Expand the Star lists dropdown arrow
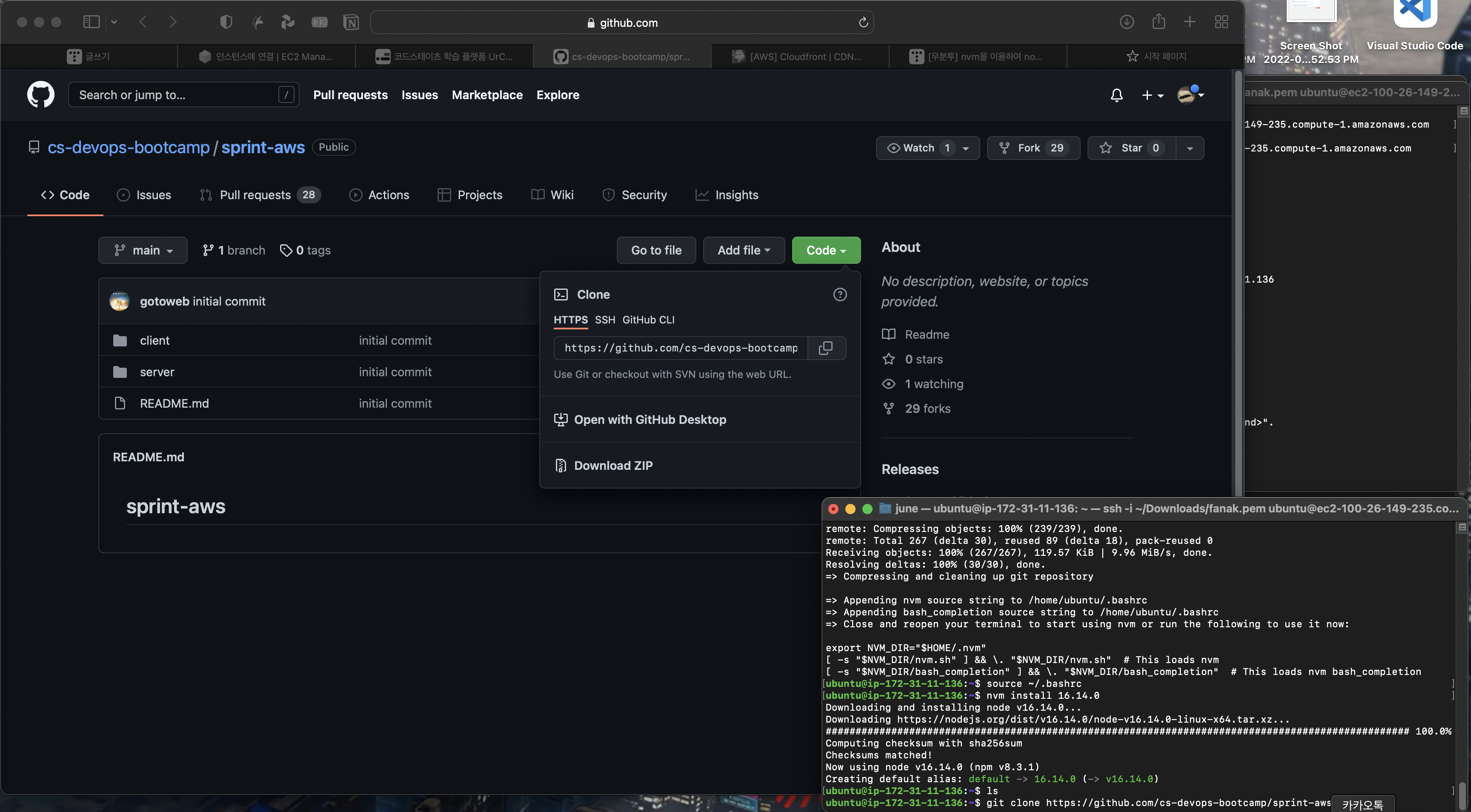 1190,149
